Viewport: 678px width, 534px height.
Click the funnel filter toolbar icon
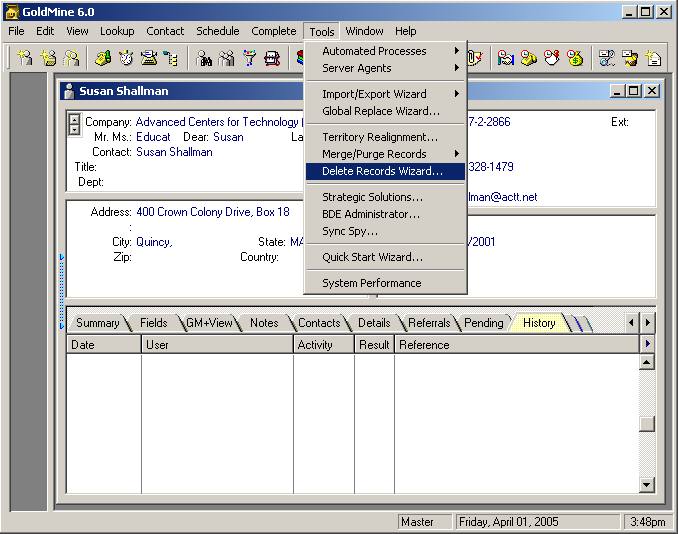(249, 58)
